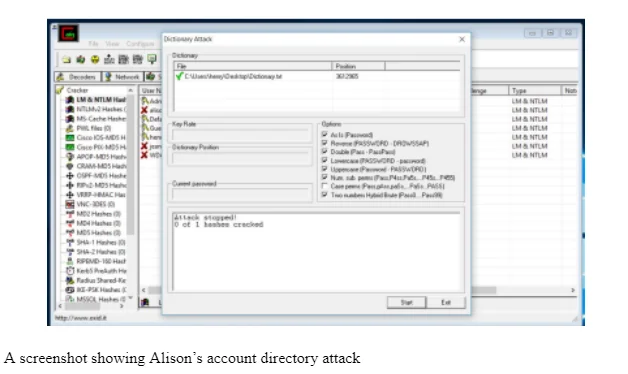Click the User Name column header

tap(151, 91)
